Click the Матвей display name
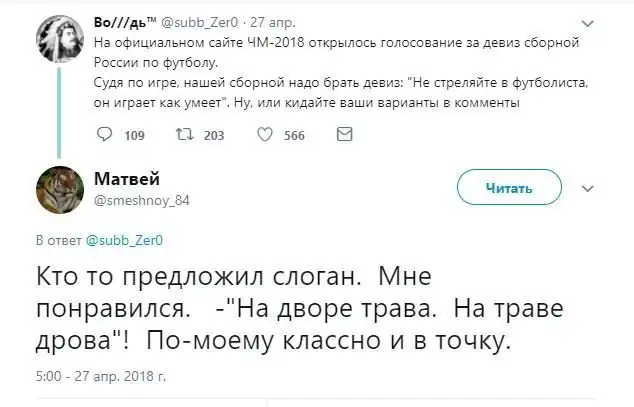 pos(125,178)
